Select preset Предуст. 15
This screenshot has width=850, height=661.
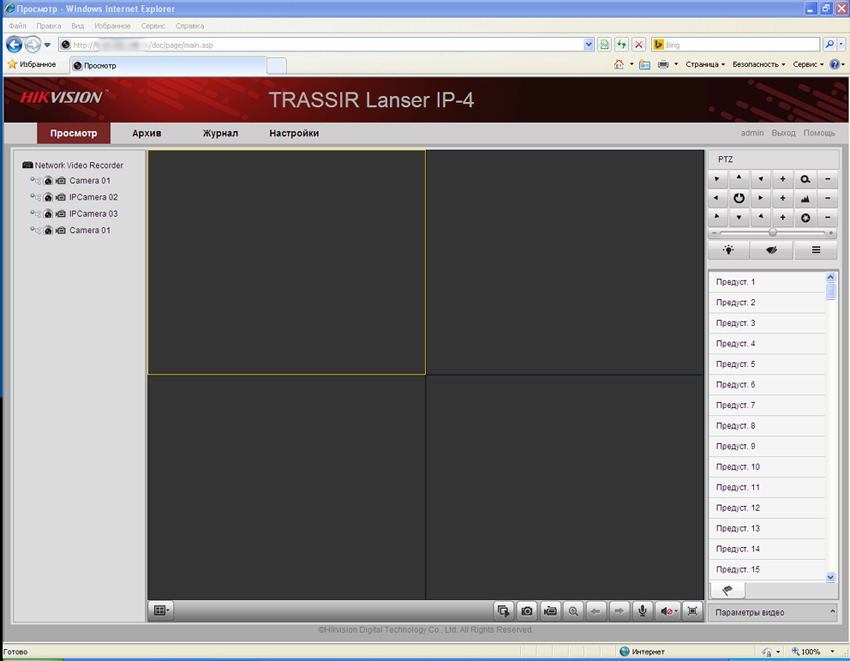(x=767, y=569)
